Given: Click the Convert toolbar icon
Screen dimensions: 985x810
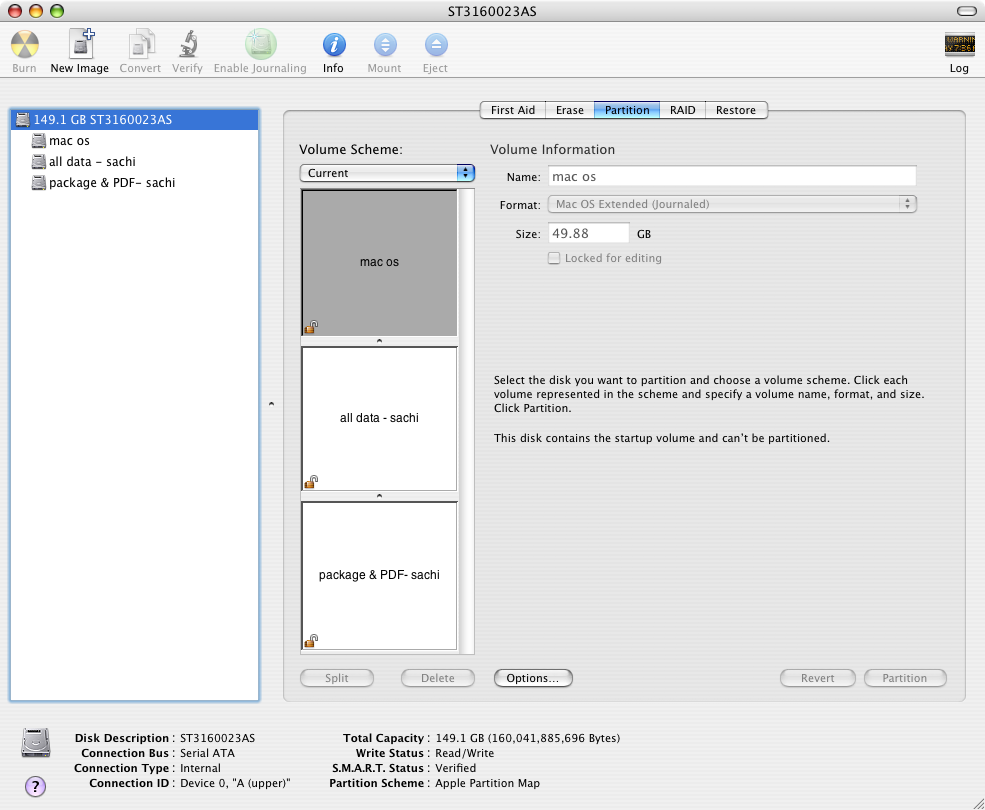Looking at the screenshot, I should [x=141, y=45].
